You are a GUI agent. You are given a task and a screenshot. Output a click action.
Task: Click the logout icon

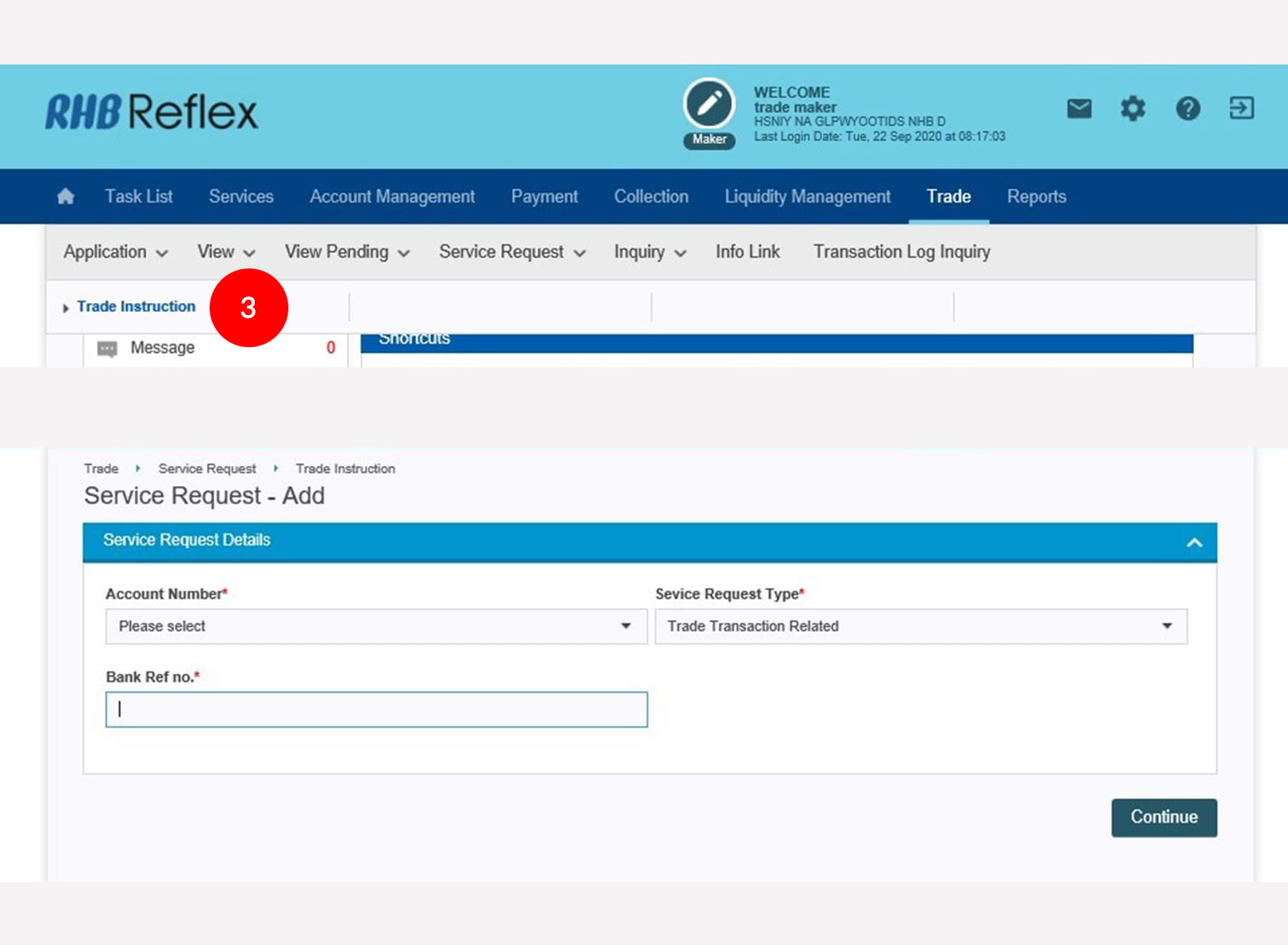tap(1241, 108)
